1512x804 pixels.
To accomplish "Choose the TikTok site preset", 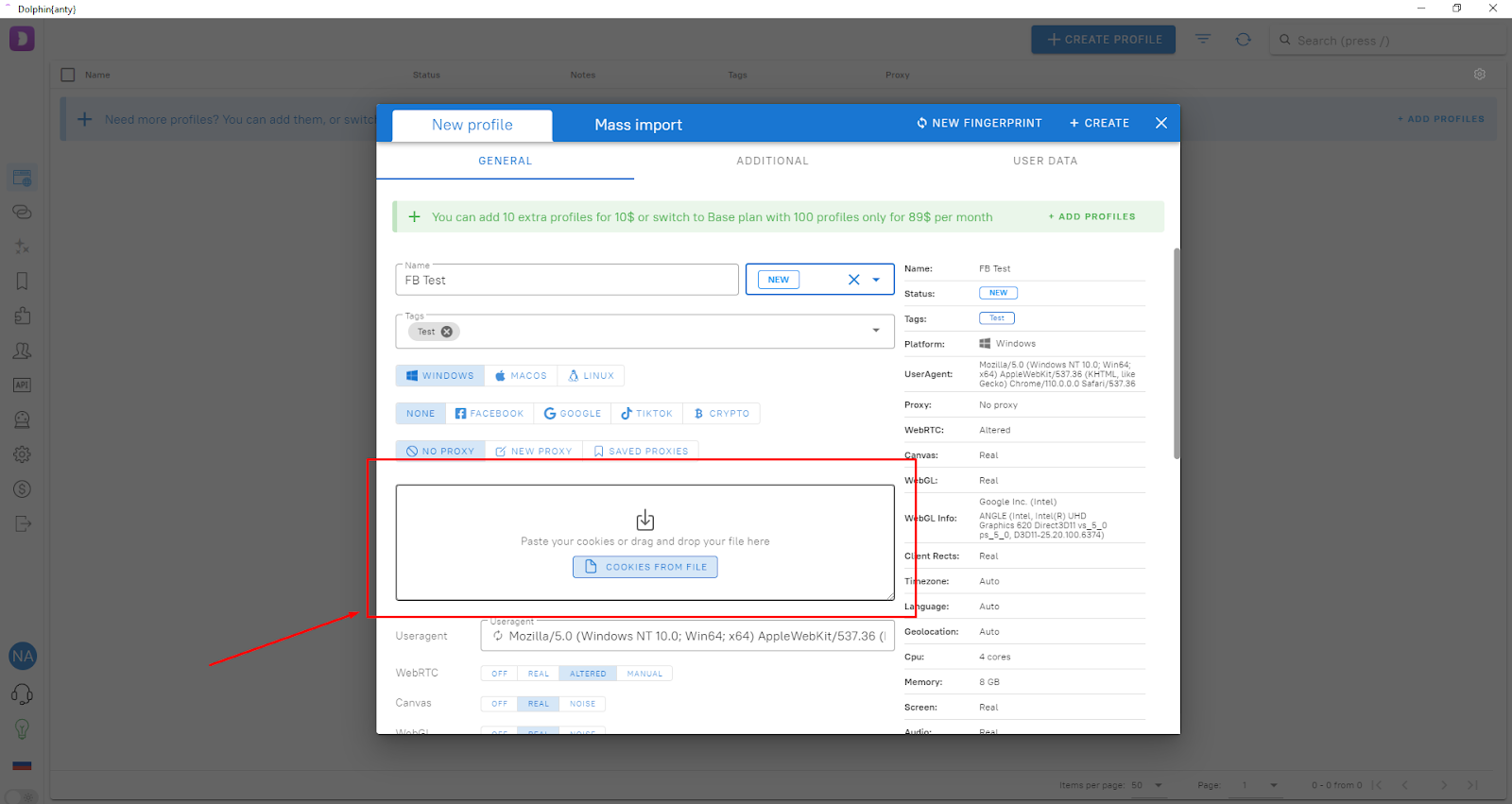I will (x=647, y=414).
